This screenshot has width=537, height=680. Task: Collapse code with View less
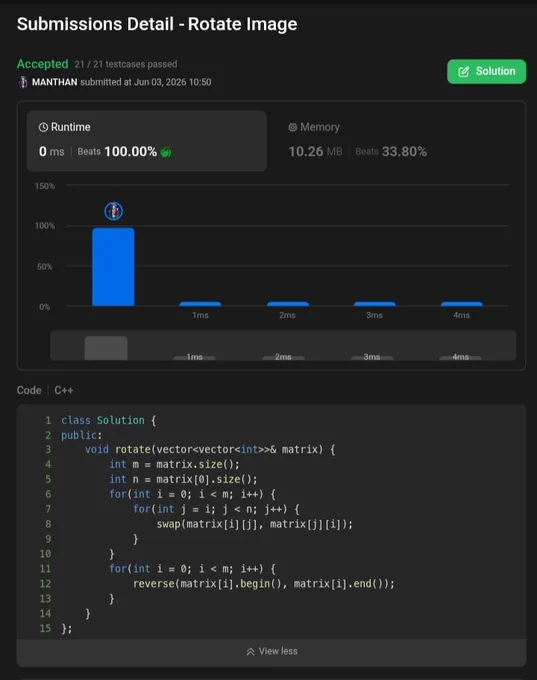point(272,651)
